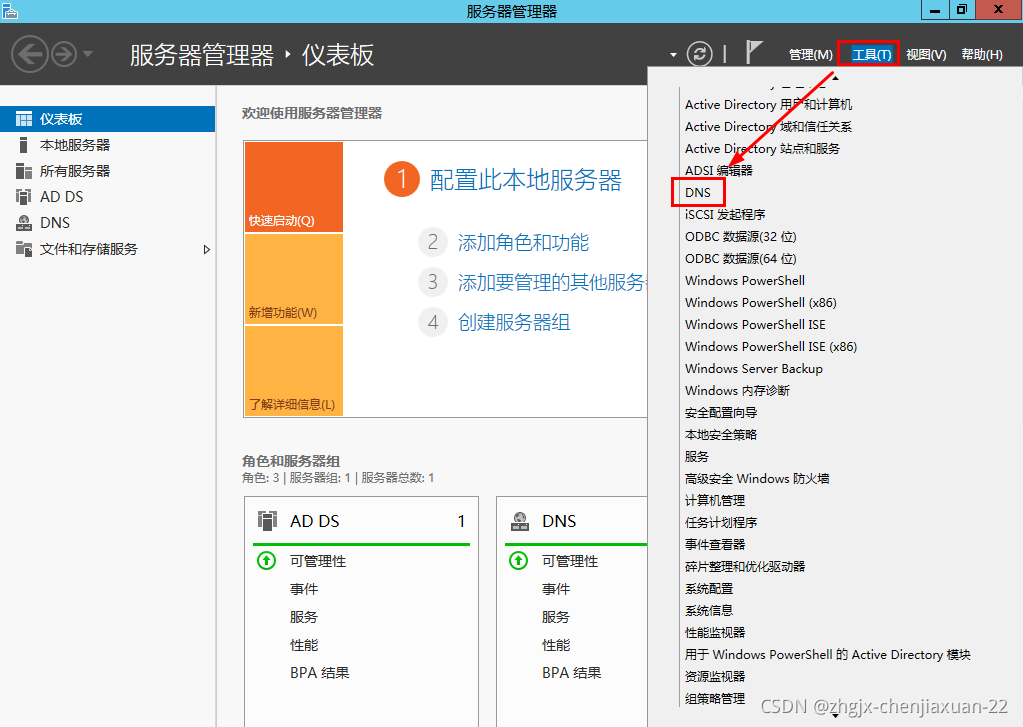This screenshot has height=727, width=1023.
Task: Open the 帮助(H) menu
Action: [x=982, y=55]
